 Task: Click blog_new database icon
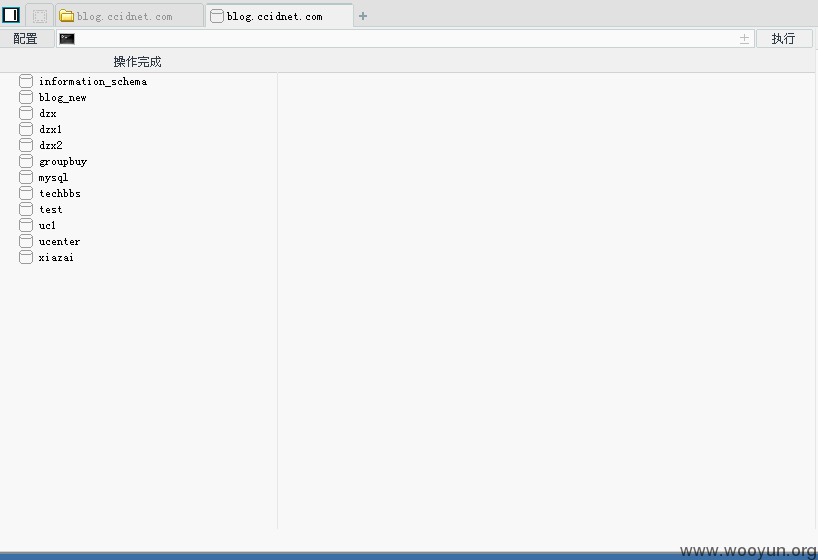tap(26, 97)
